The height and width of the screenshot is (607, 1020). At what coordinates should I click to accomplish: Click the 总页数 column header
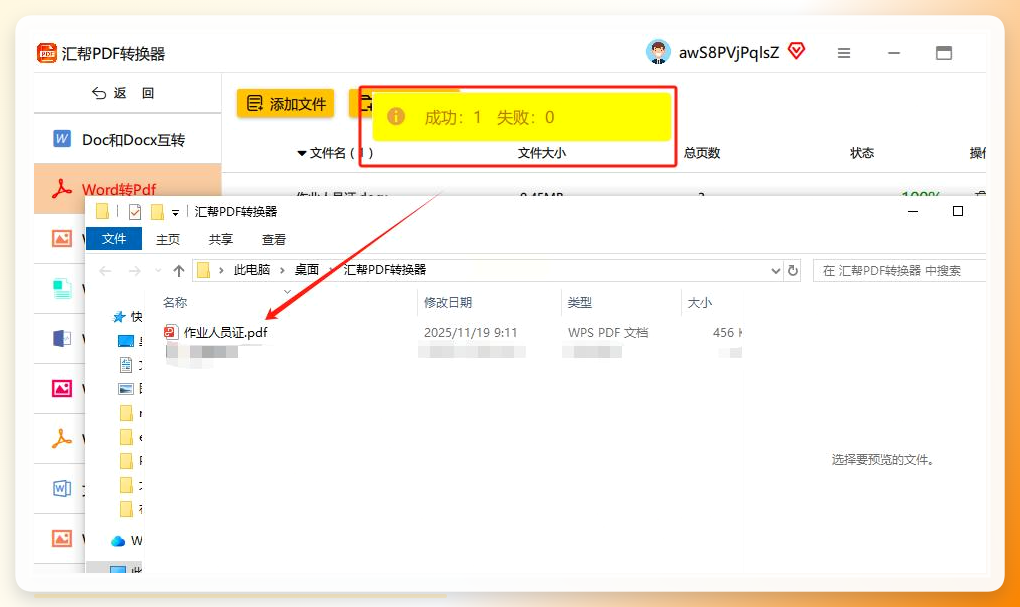coord(701,153)
